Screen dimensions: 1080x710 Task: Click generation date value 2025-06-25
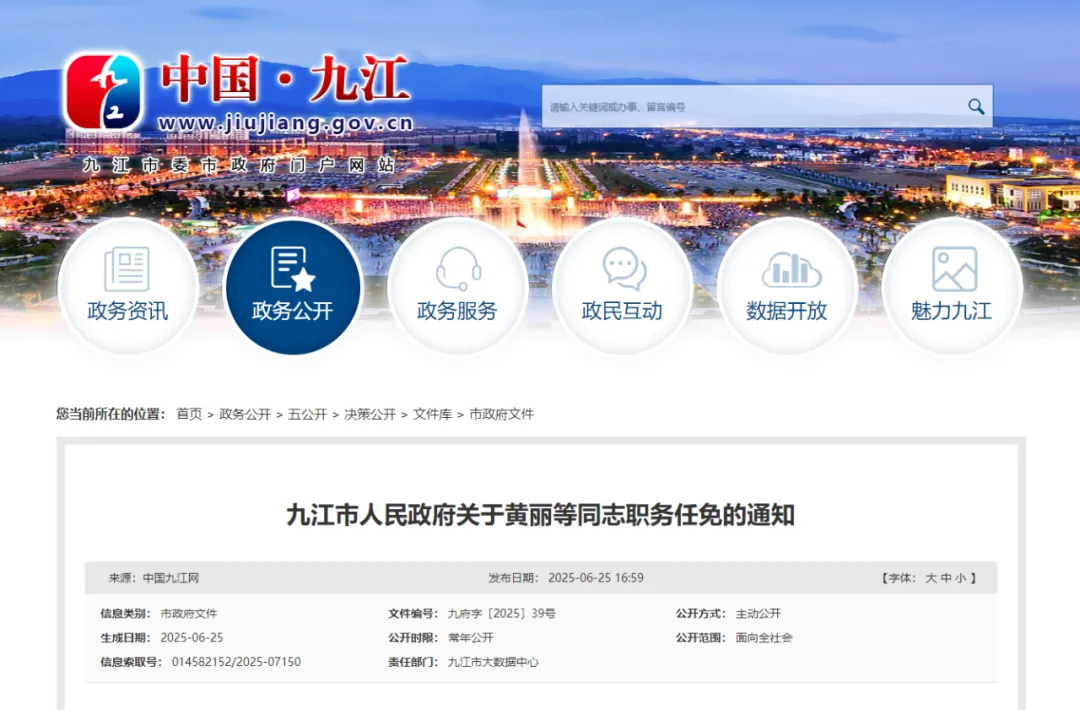tap(191, 638)
